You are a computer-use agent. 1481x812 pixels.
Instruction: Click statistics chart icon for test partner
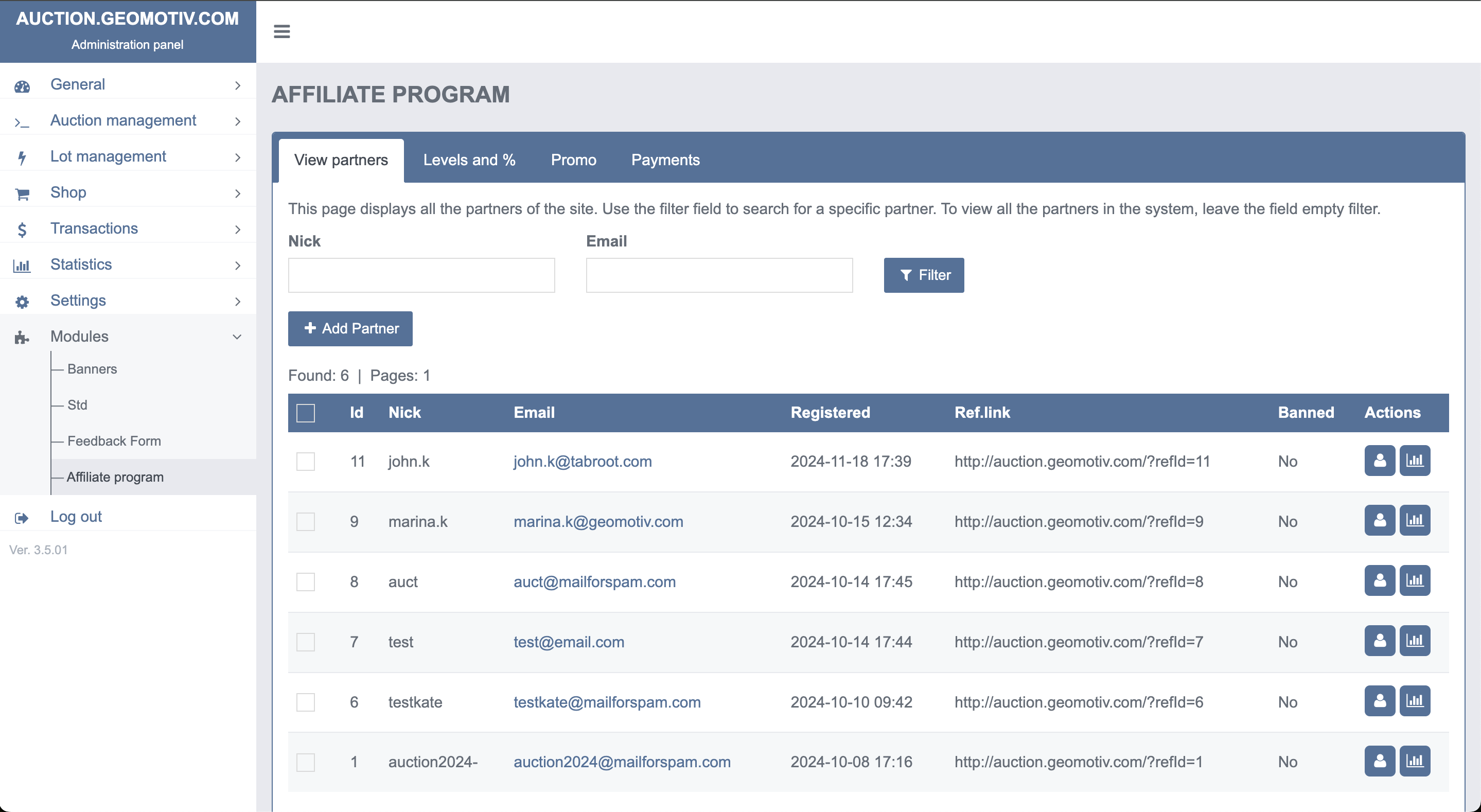click(1414, 641)
